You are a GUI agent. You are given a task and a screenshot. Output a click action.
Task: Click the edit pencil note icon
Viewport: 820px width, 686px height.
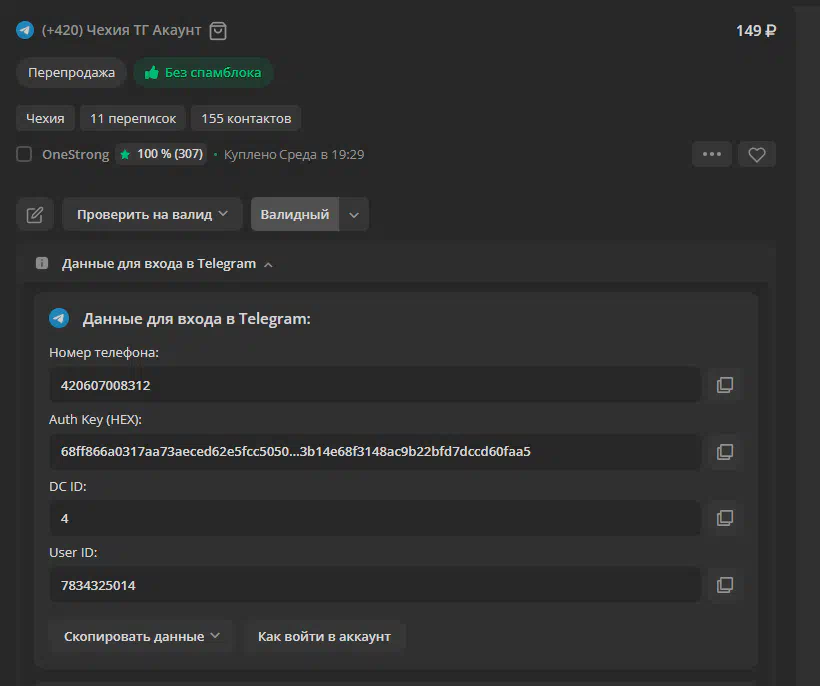[x=35, y=214]
